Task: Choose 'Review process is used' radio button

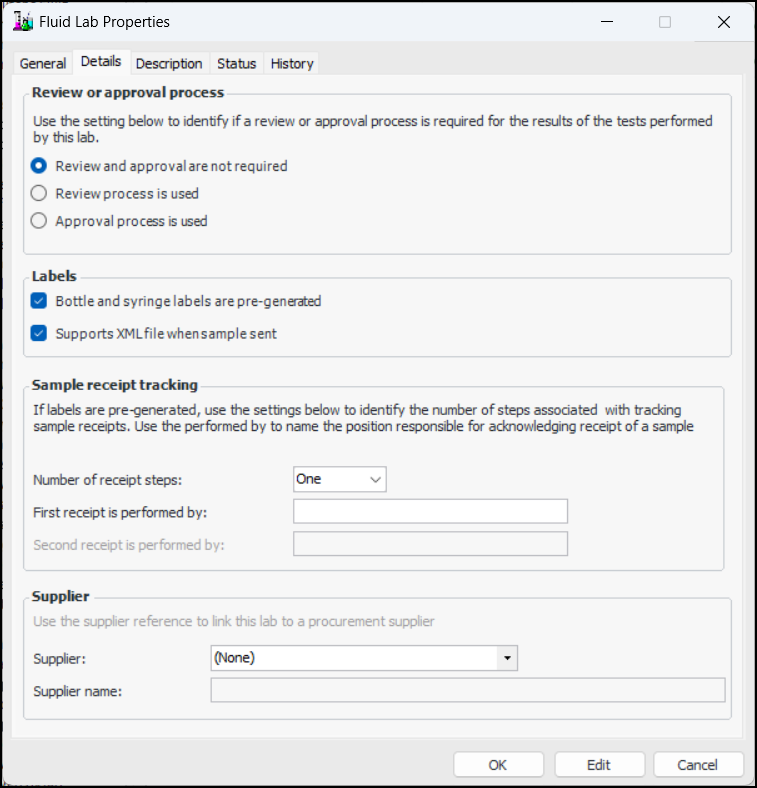Action: tap(39, 193)
